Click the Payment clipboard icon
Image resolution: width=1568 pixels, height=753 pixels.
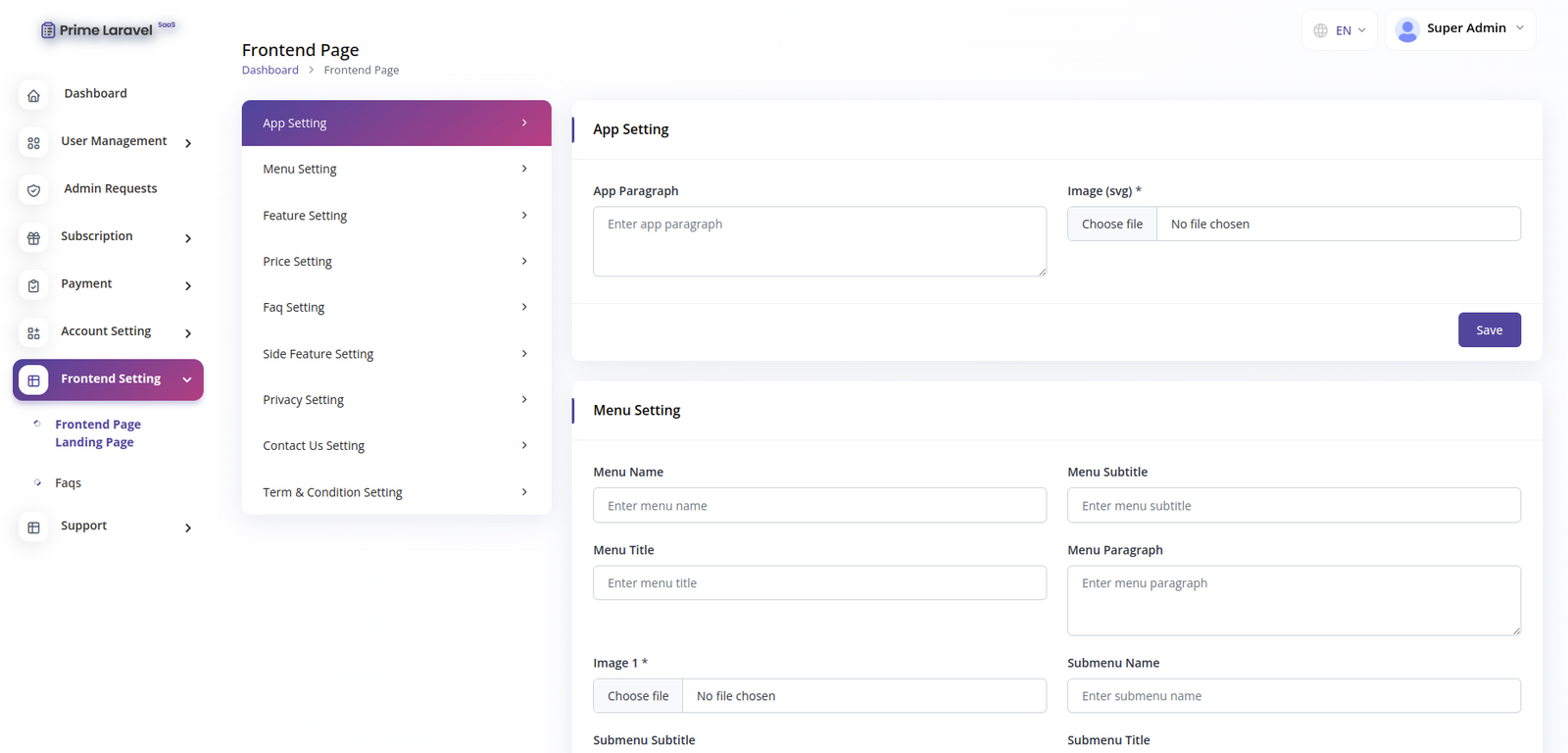point(33,285)
